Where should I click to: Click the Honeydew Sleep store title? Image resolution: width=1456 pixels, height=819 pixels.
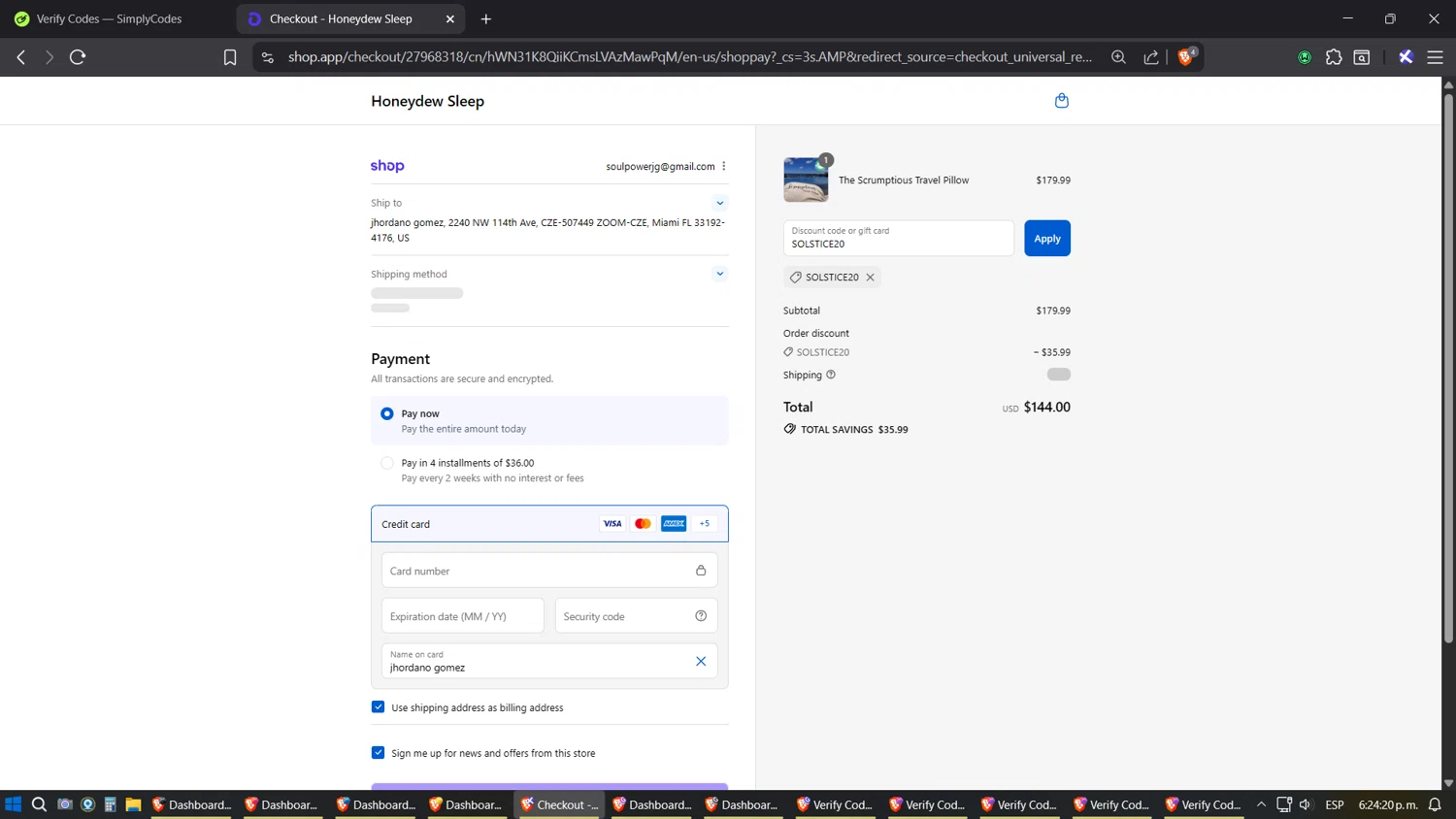(x=427, y=101)
